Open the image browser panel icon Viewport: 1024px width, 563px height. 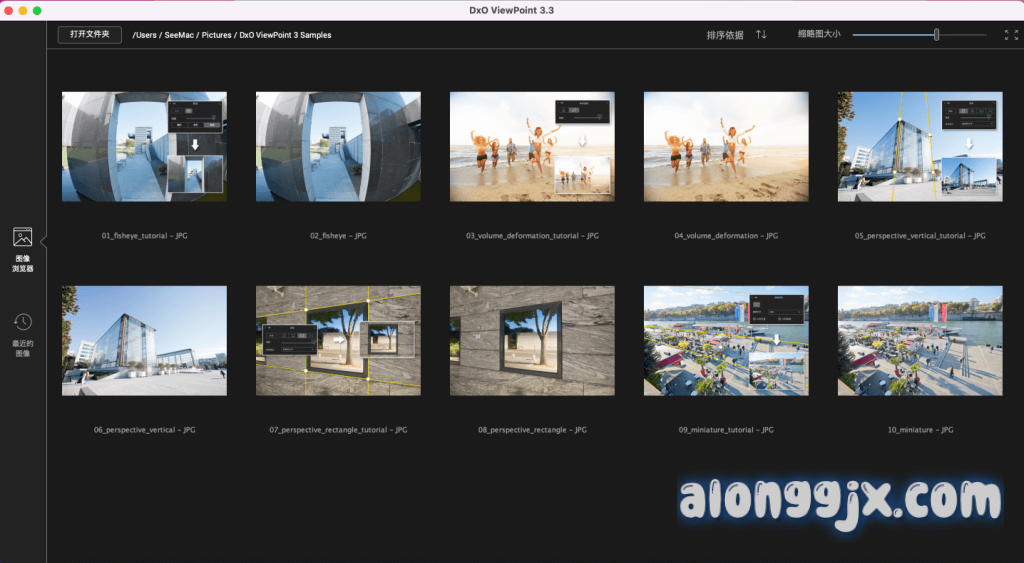click(x=22, y=238)
